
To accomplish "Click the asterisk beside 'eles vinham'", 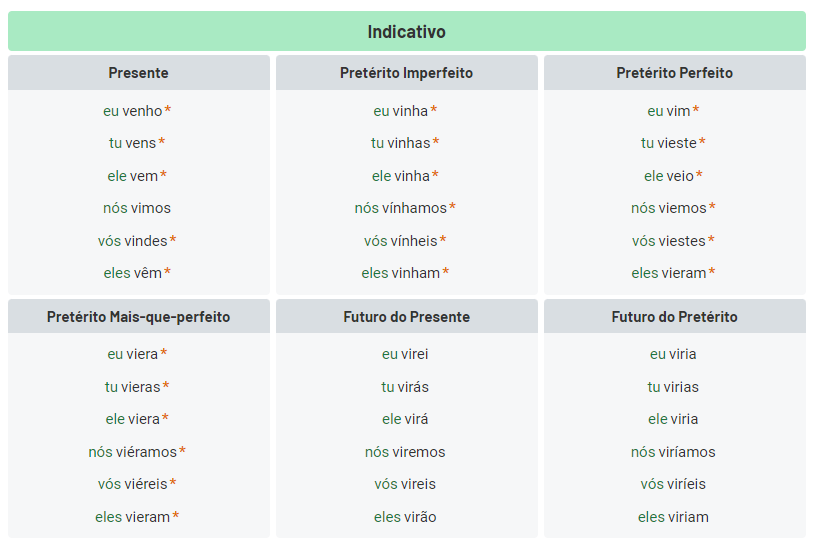I will coord(445,271).
